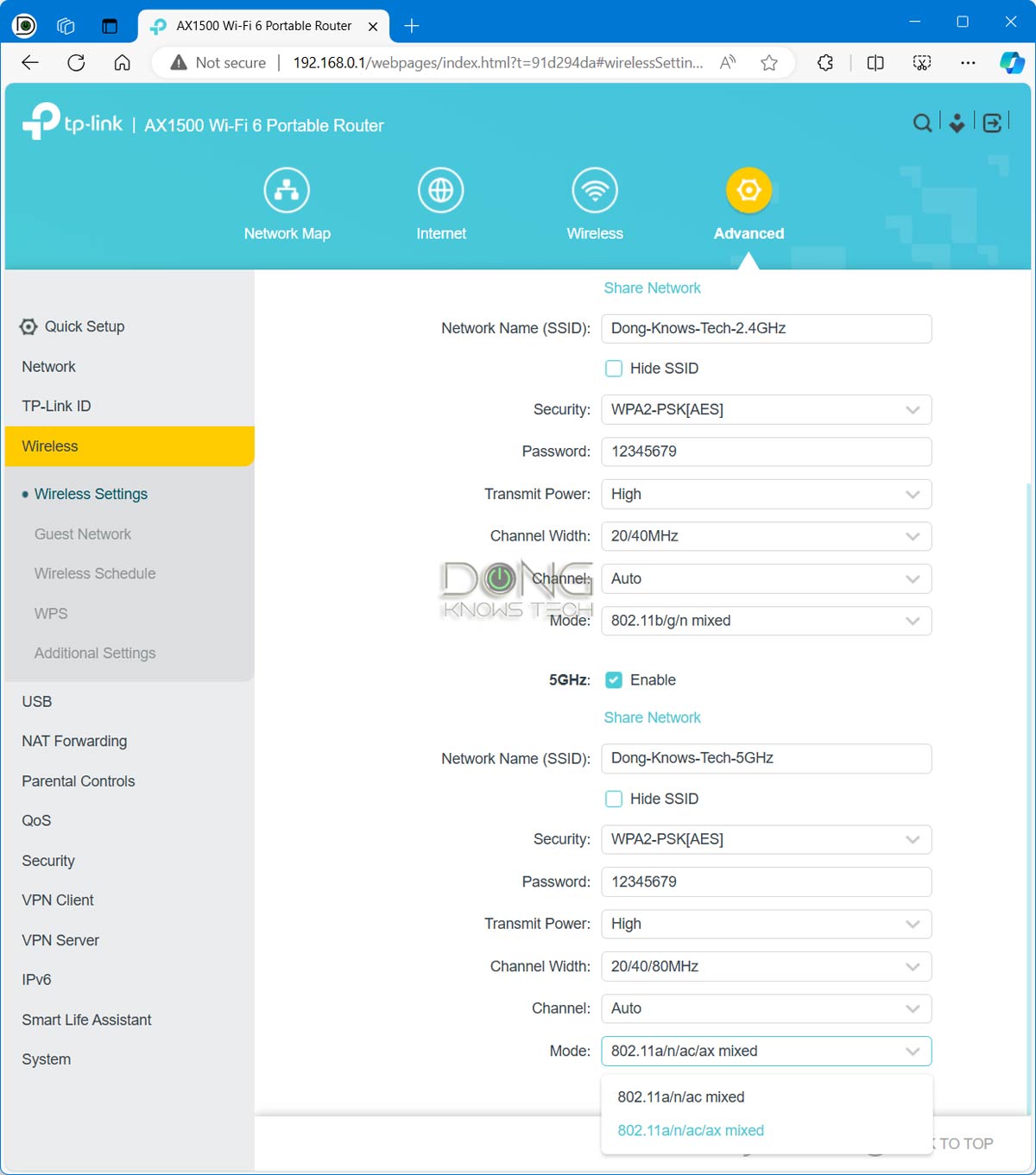Open the Wireless Wi-Fi icon

click(595, 190)
